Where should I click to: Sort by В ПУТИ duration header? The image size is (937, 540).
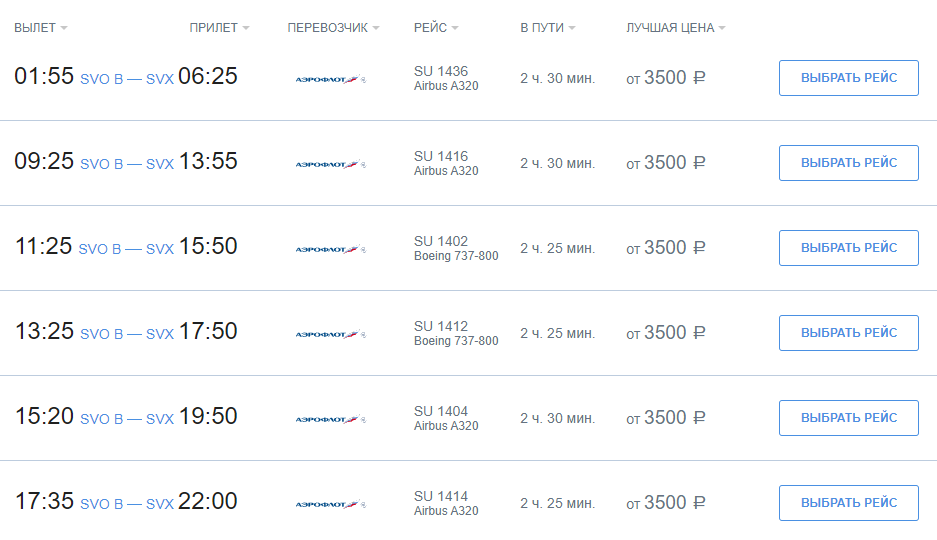pyautogui.click(x=547, y=28)
